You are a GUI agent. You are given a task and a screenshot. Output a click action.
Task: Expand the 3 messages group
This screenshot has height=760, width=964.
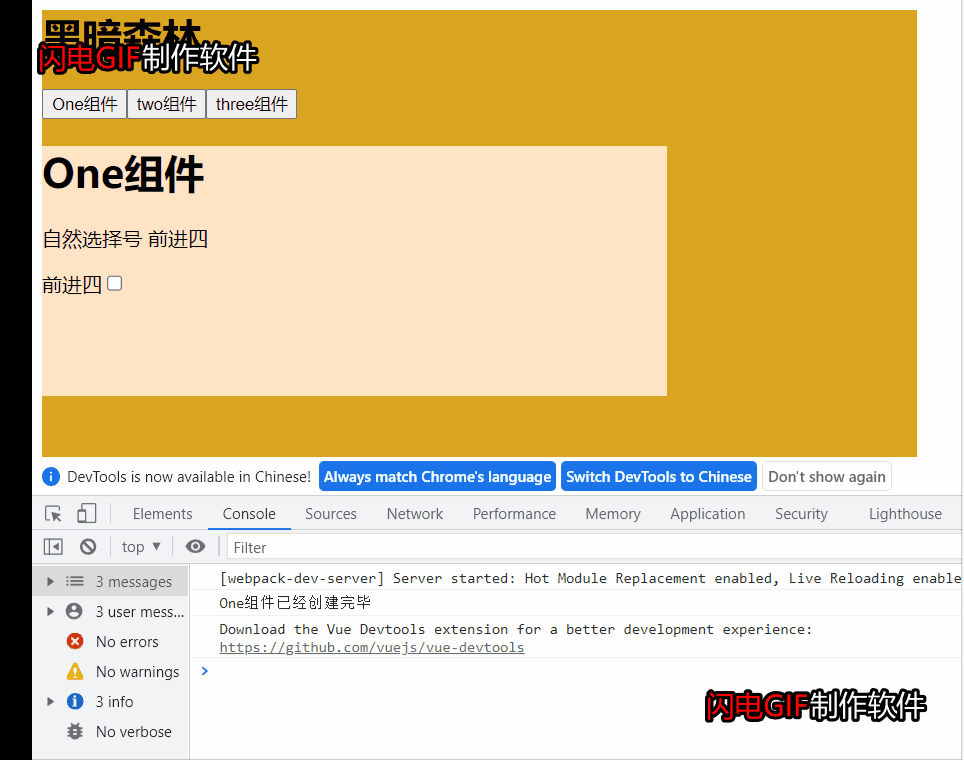click(x=50, y=580)
